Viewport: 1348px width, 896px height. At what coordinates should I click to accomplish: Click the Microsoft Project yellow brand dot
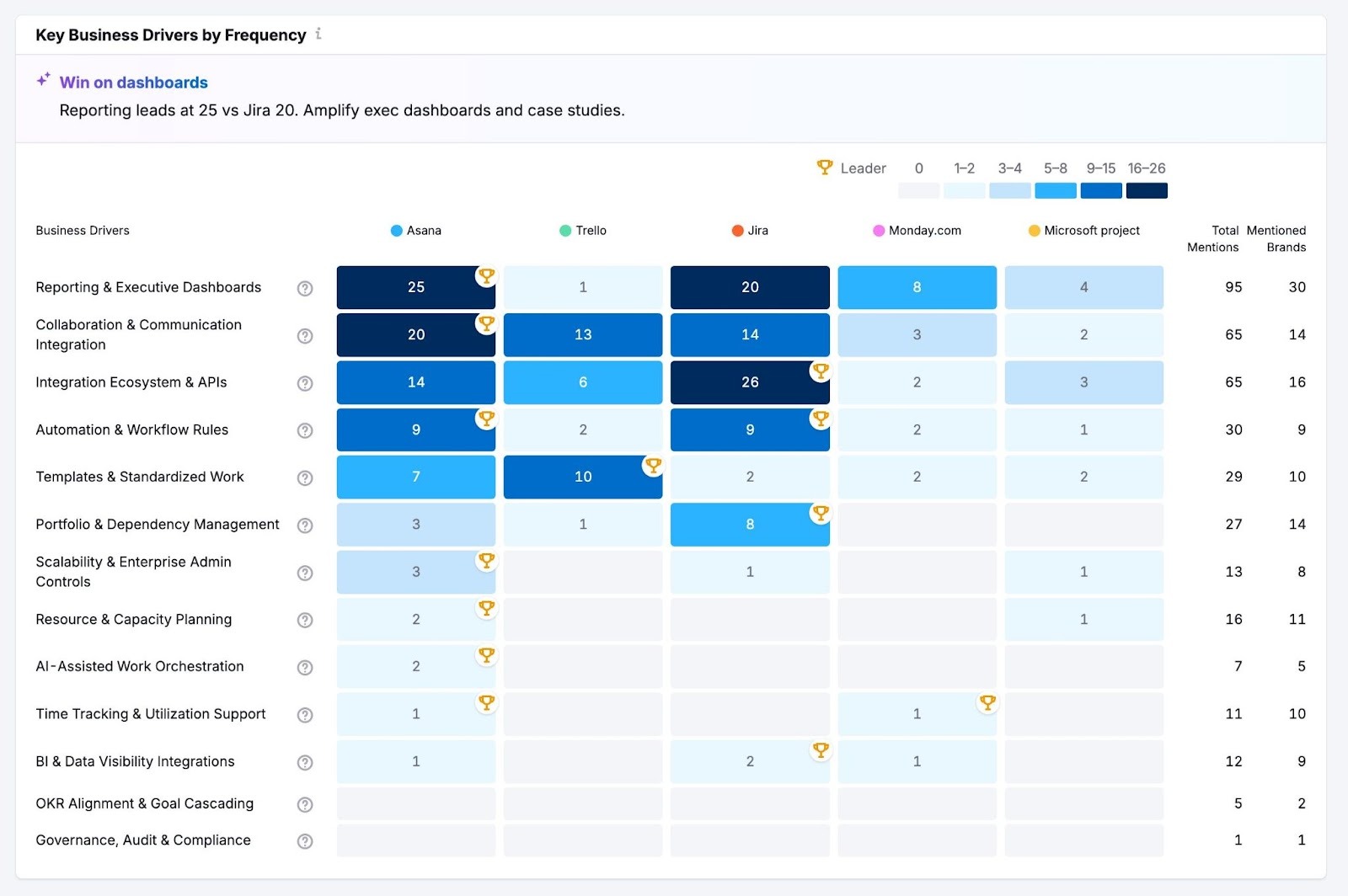(1033, 230)
